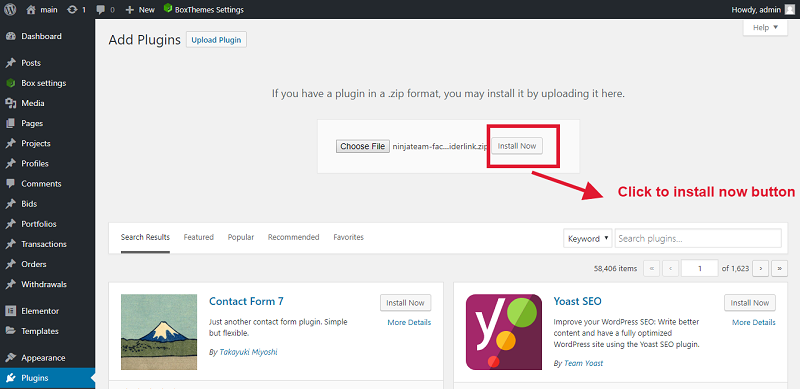Viewport: 800px width, 389px height.
Task: Open the Media menu item
Action: 47,103
